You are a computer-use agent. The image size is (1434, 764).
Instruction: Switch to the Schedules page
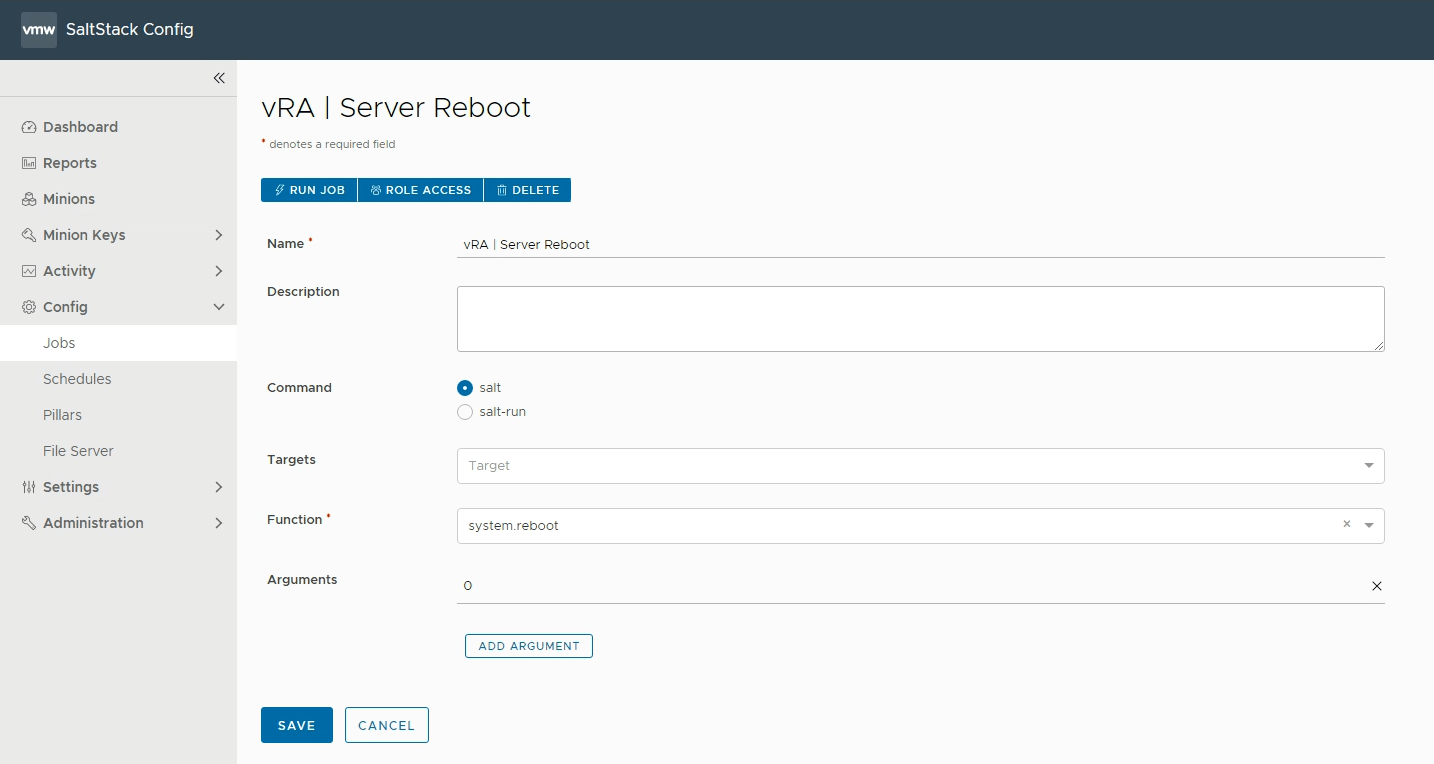point(78,378)
